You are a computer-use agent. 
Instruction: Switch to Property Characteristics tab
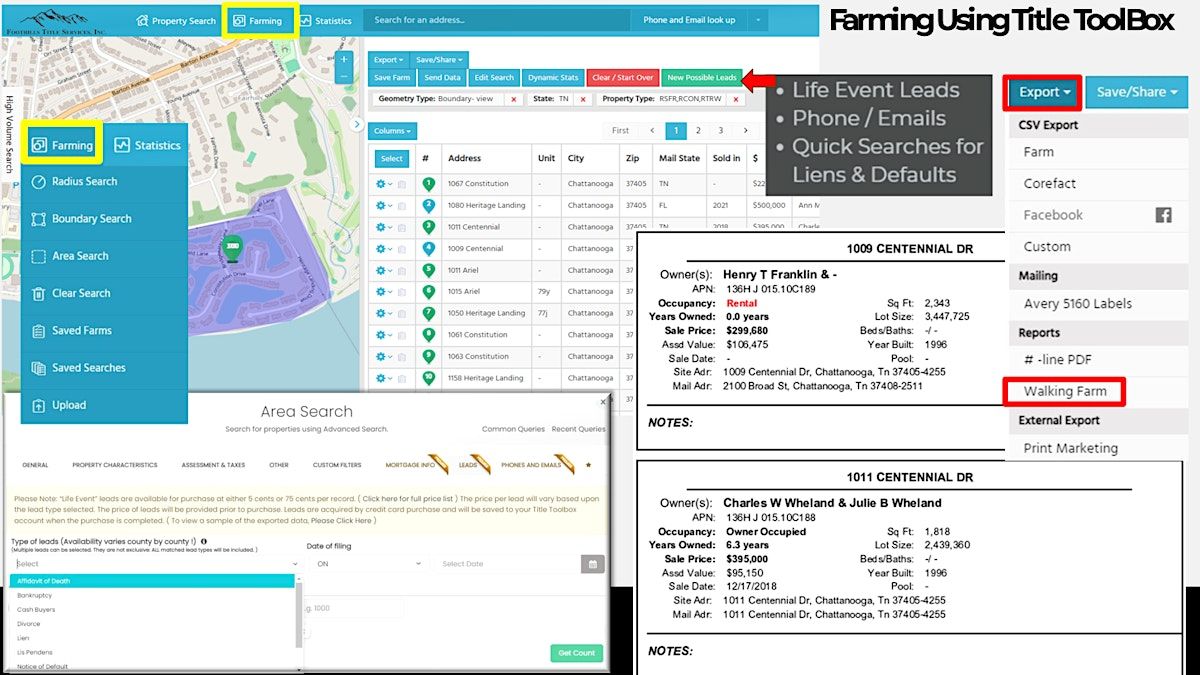(114, 465)
